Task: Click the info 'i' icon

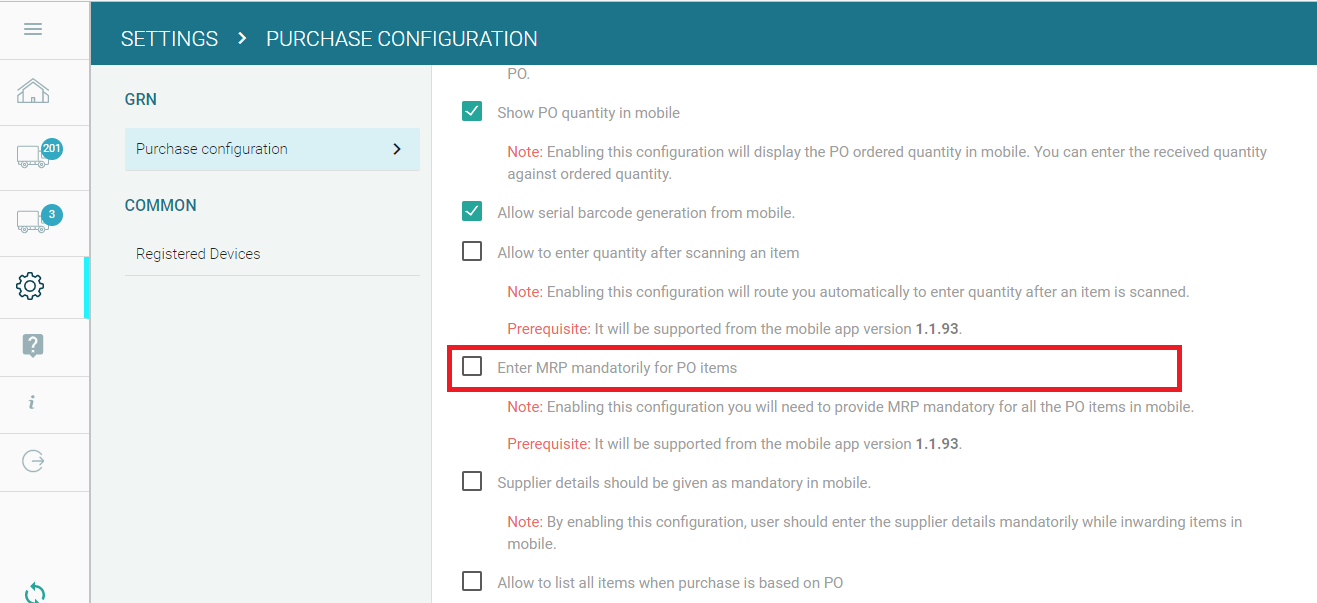Action: 32,403
